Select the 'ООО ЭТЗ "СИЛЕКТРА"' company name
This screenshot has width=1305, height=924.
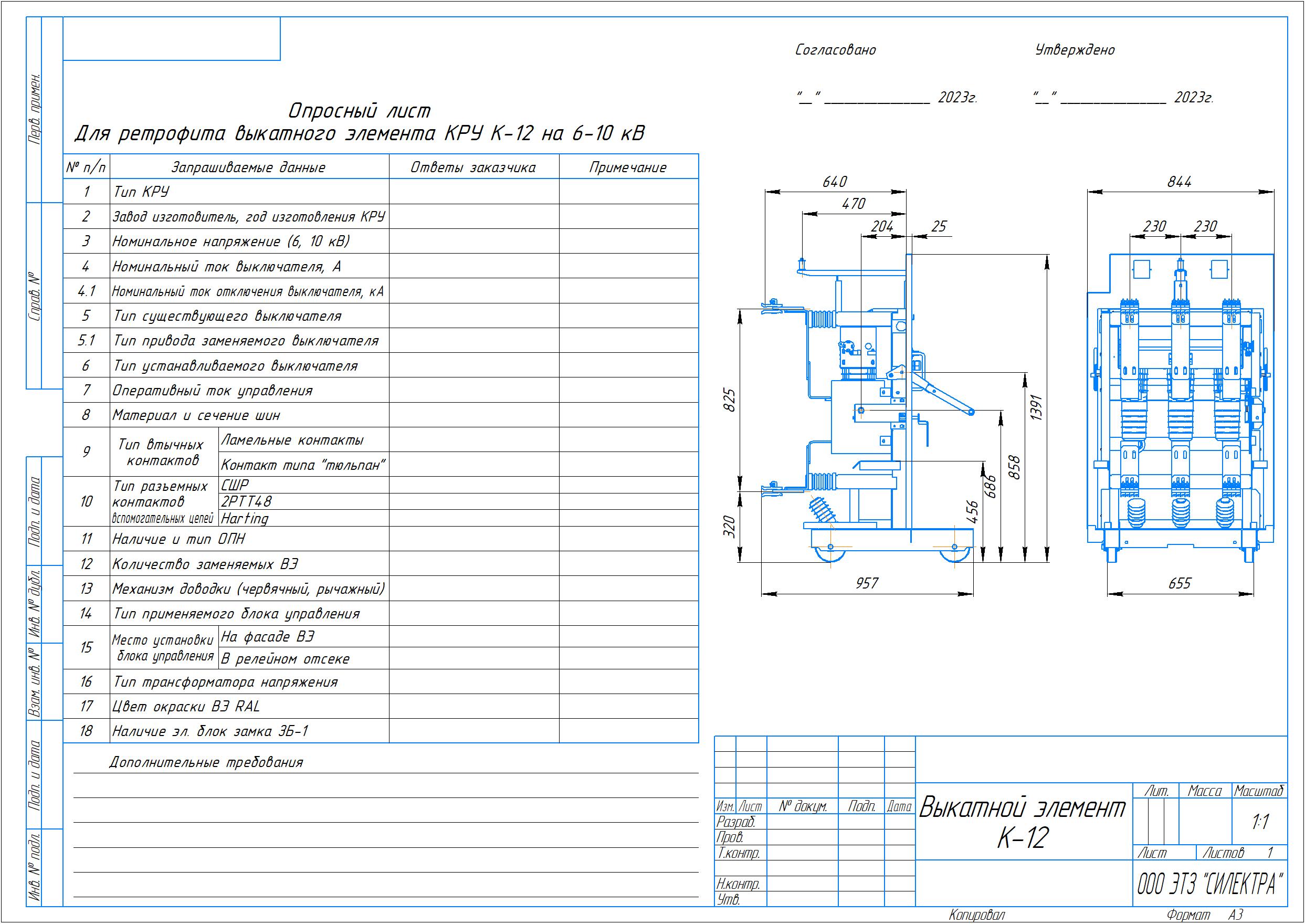point(1209,884)
